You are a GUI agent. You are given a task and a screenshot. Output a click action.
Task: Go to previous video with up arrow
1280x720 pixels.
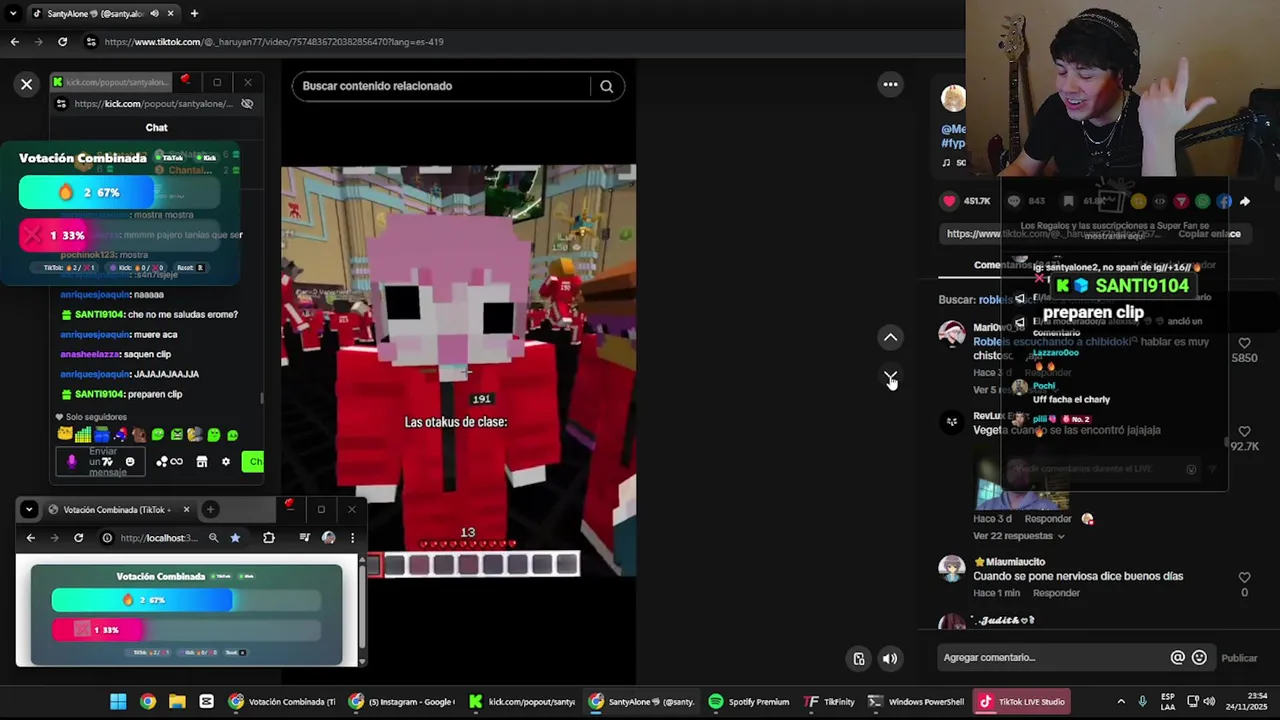890,338
